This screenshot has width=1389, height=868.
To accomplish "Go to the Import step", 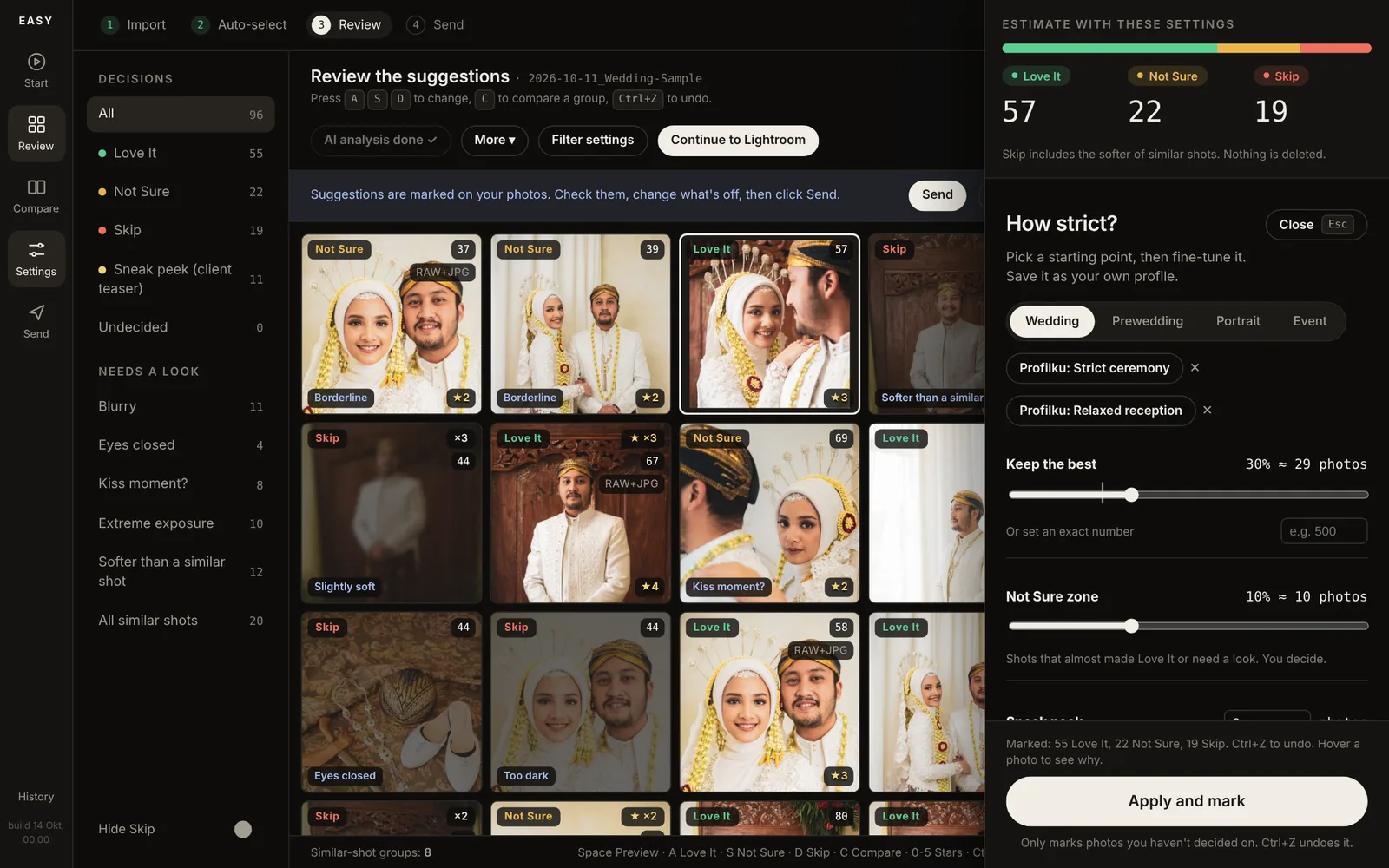I will tap(134, 24).
